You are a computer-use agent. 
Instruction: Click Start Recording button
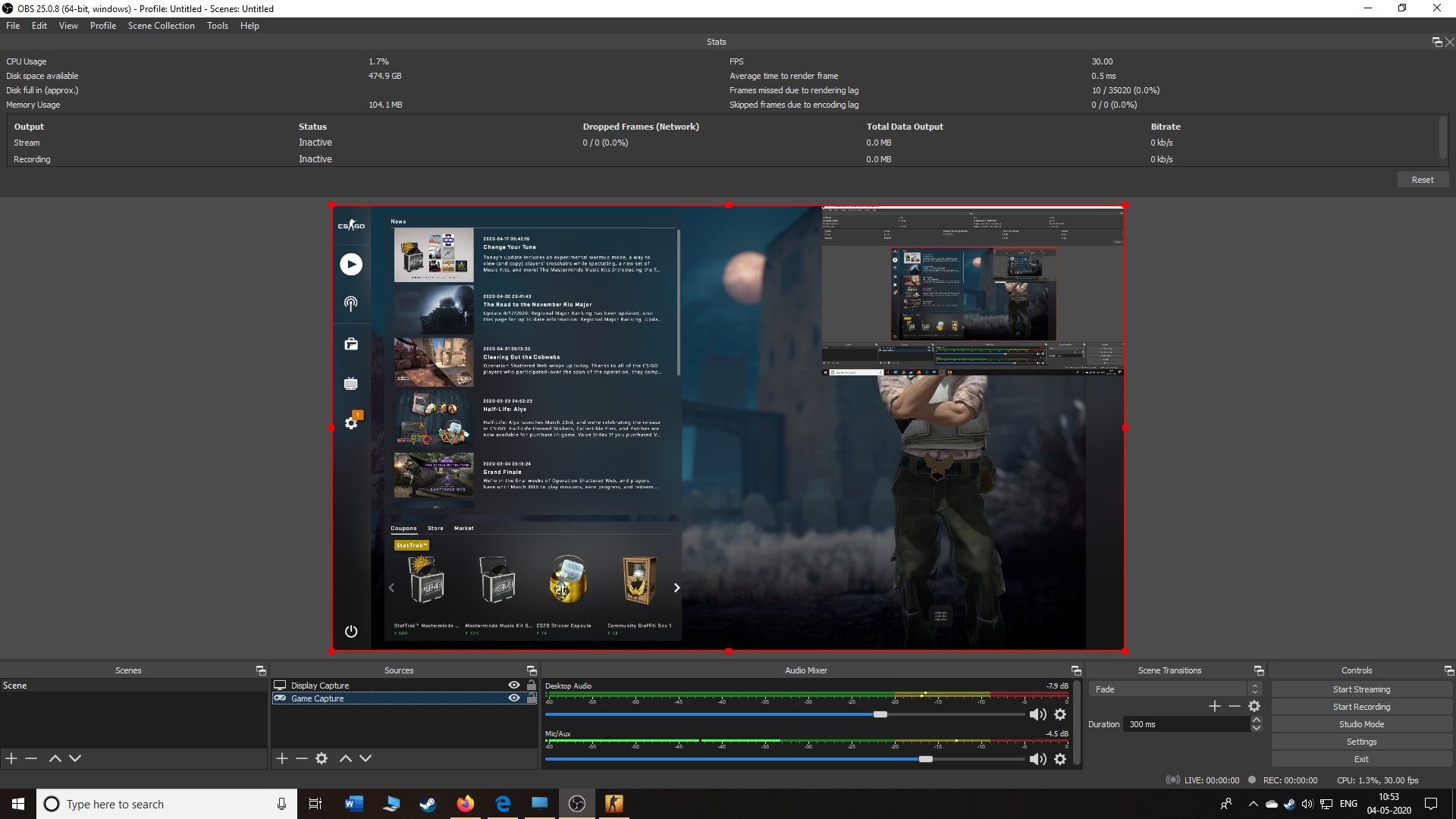click(1361, 707)
